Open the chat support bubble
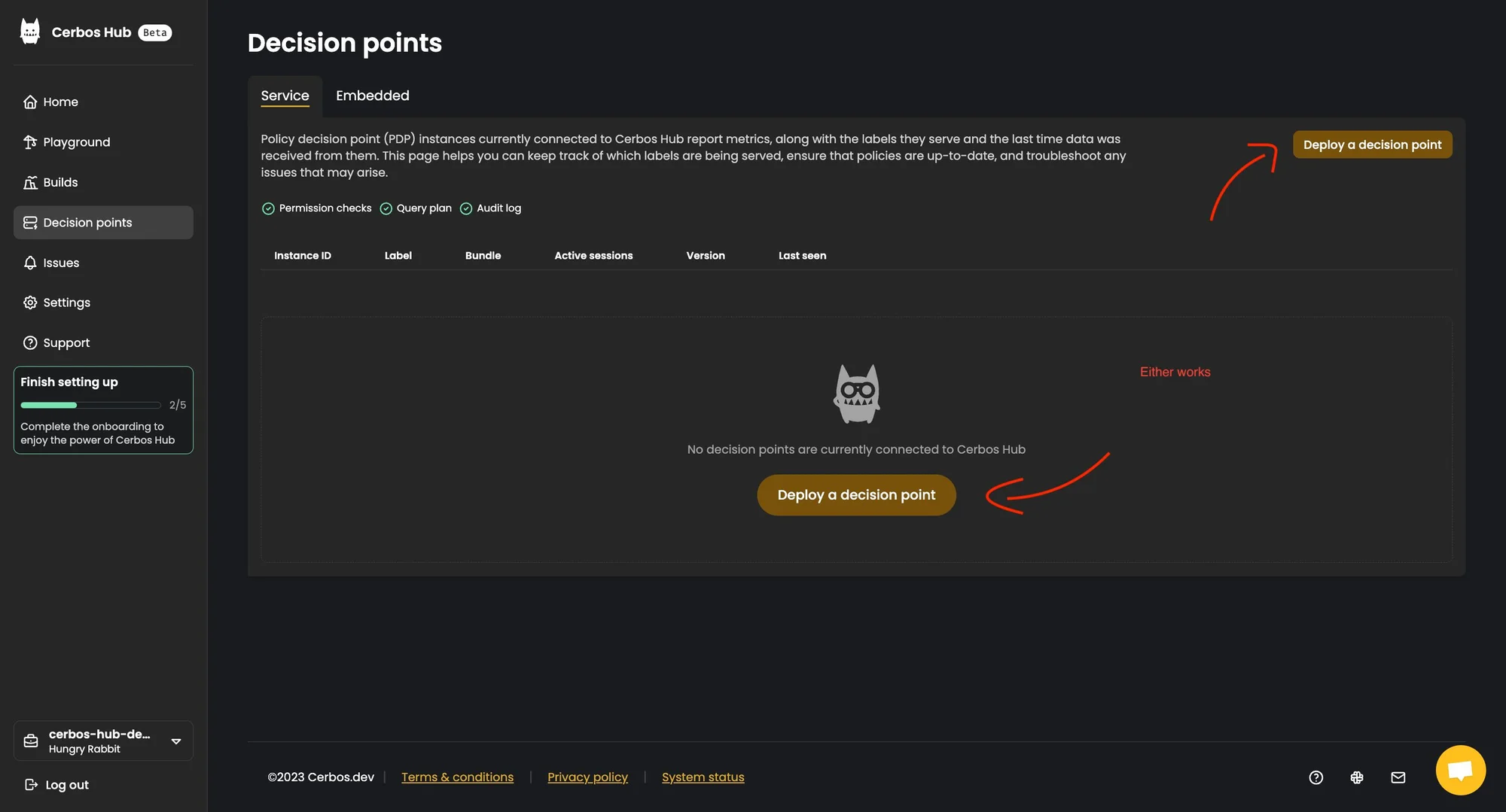This screenshot has width=1506, height=812. click(1460, 770)
